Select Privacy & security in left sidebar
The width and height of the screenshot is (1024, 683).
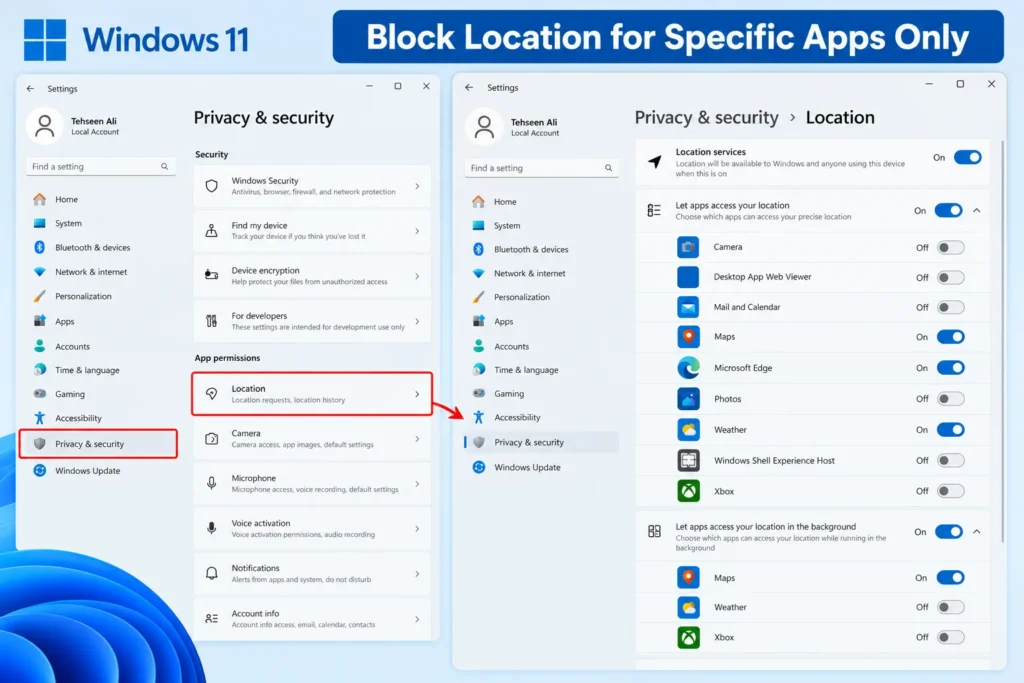[x=98, y=444]
